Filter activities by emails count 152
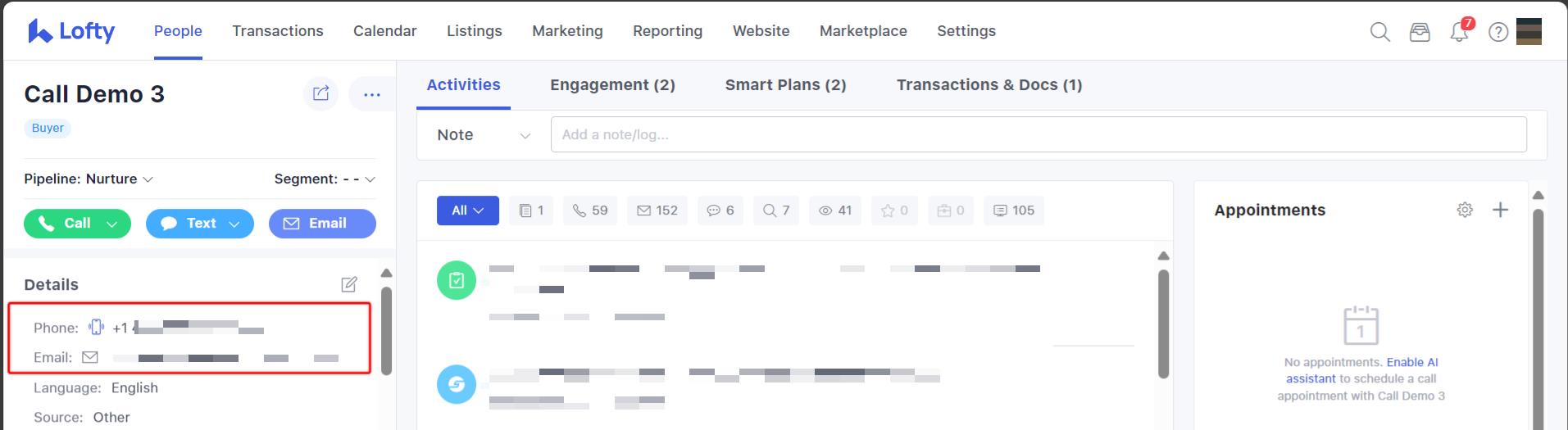Image resolution: width=1568 pixels, height=430 pixels. pos(657,210)
